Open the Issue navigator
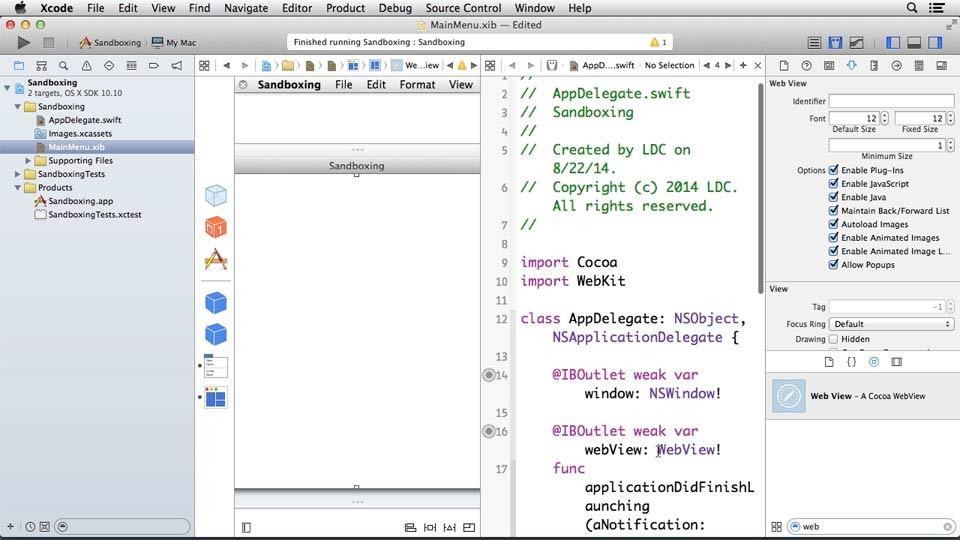The image size is (960, 540). [86, 66]
